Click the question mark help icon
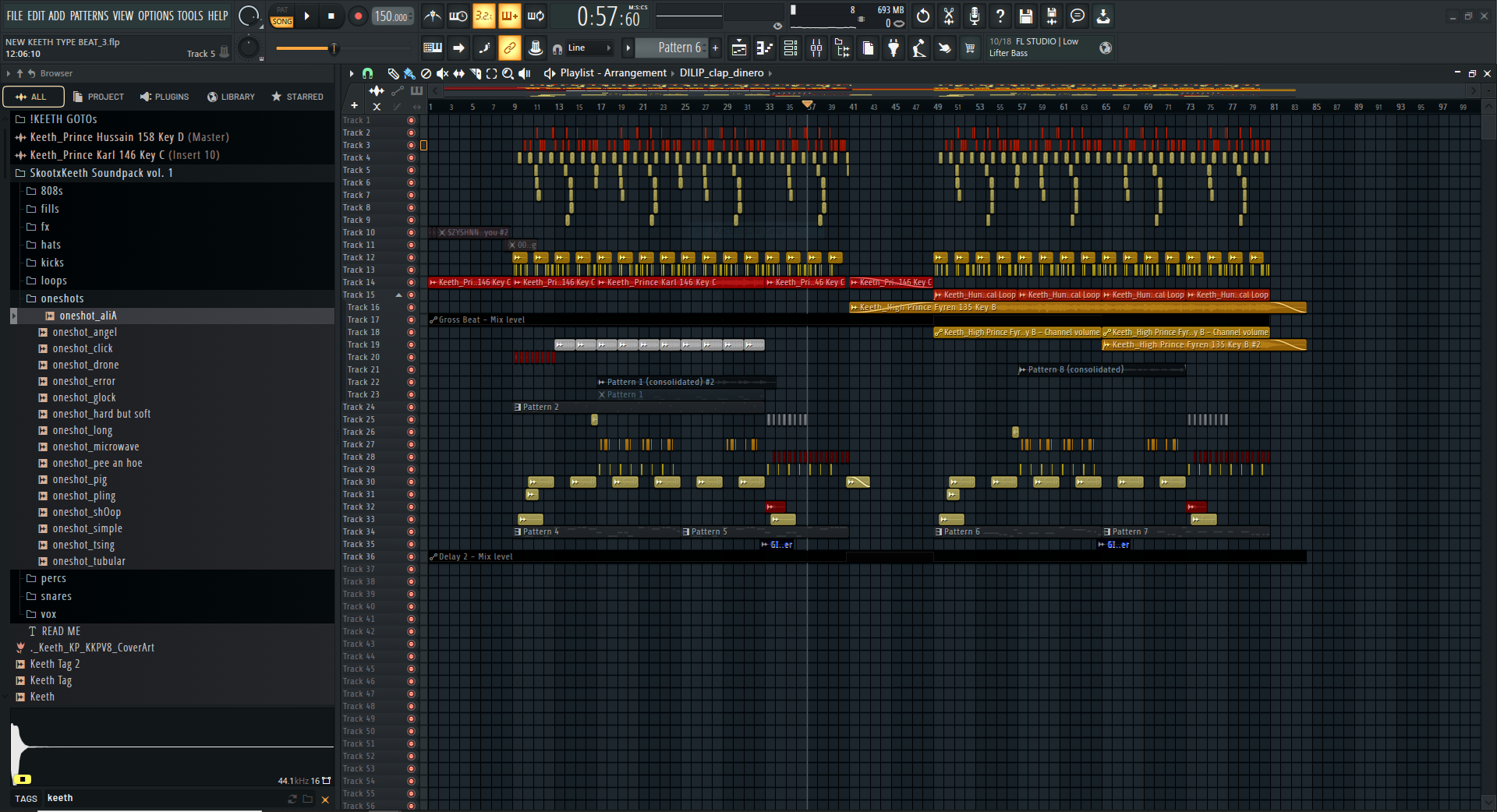The width and height of the screenshot is (1497, 812). (x=1000, y=16)
